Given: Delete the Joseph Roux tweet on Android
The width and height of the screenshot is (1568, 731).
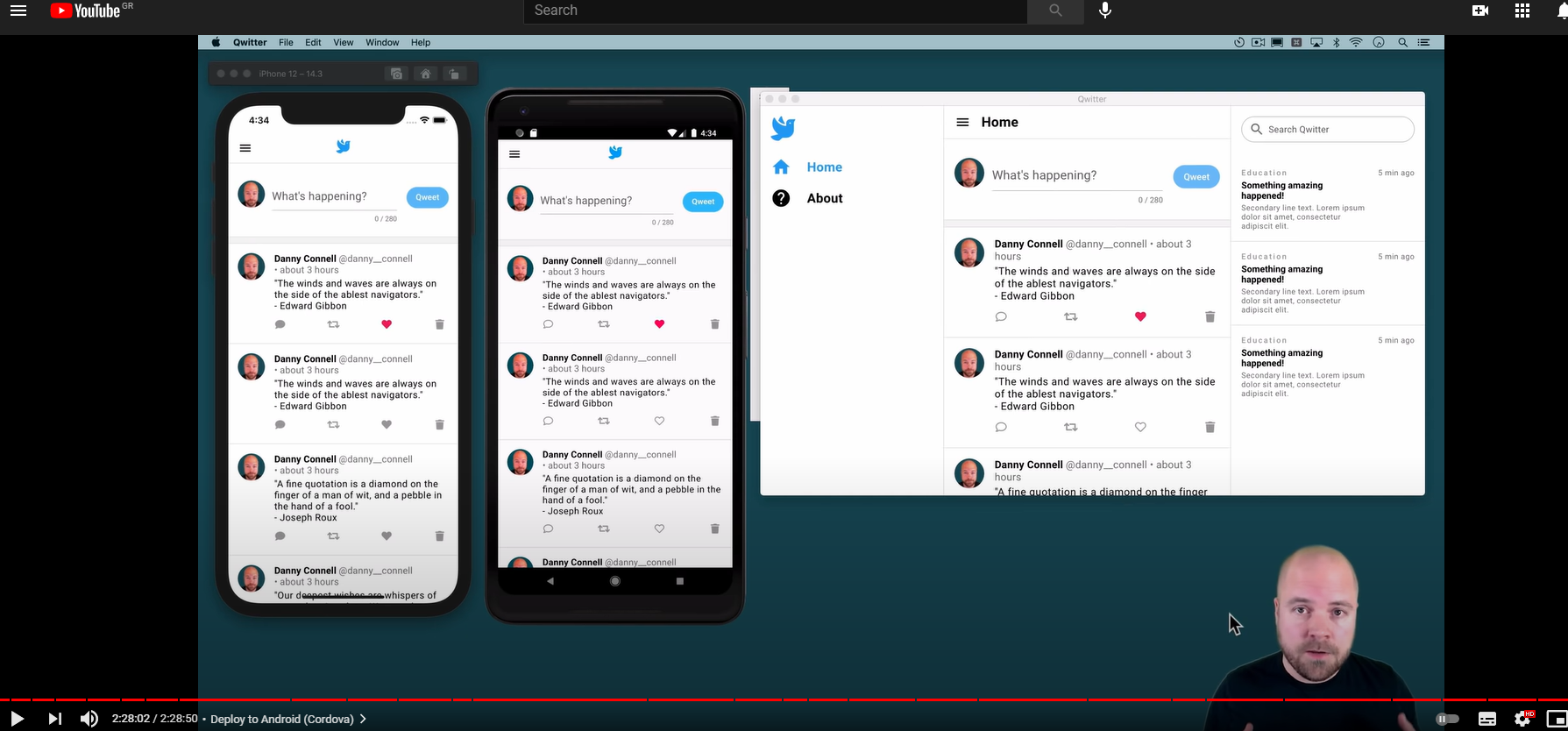Looking at the screenshot, I should click(x=715, y=529).
